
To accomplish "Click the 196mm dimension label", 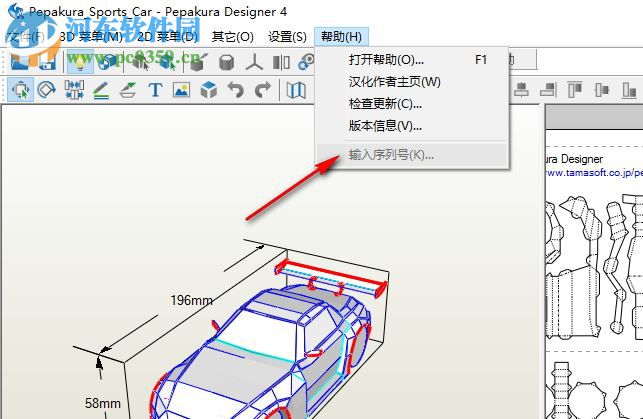I will pos(192,301).
